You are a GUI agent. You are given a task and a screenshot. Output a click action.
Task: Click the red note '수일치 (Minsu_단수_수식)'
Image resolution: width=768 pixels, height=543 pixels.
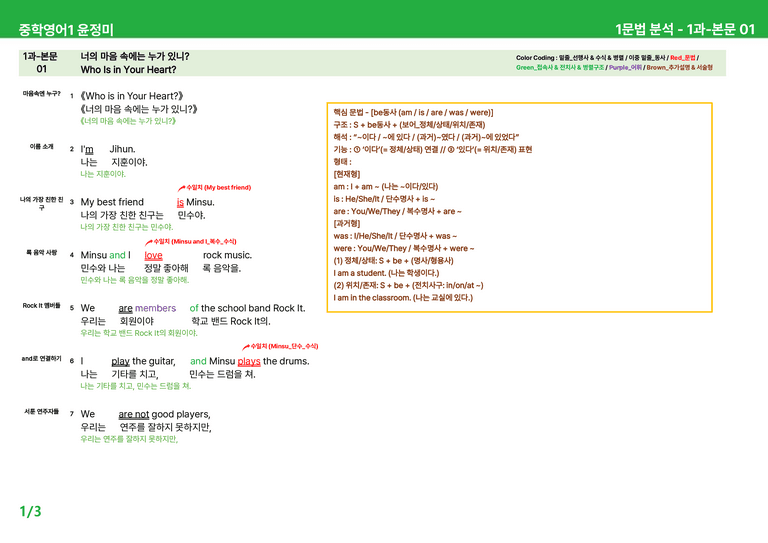click(284, 346)
